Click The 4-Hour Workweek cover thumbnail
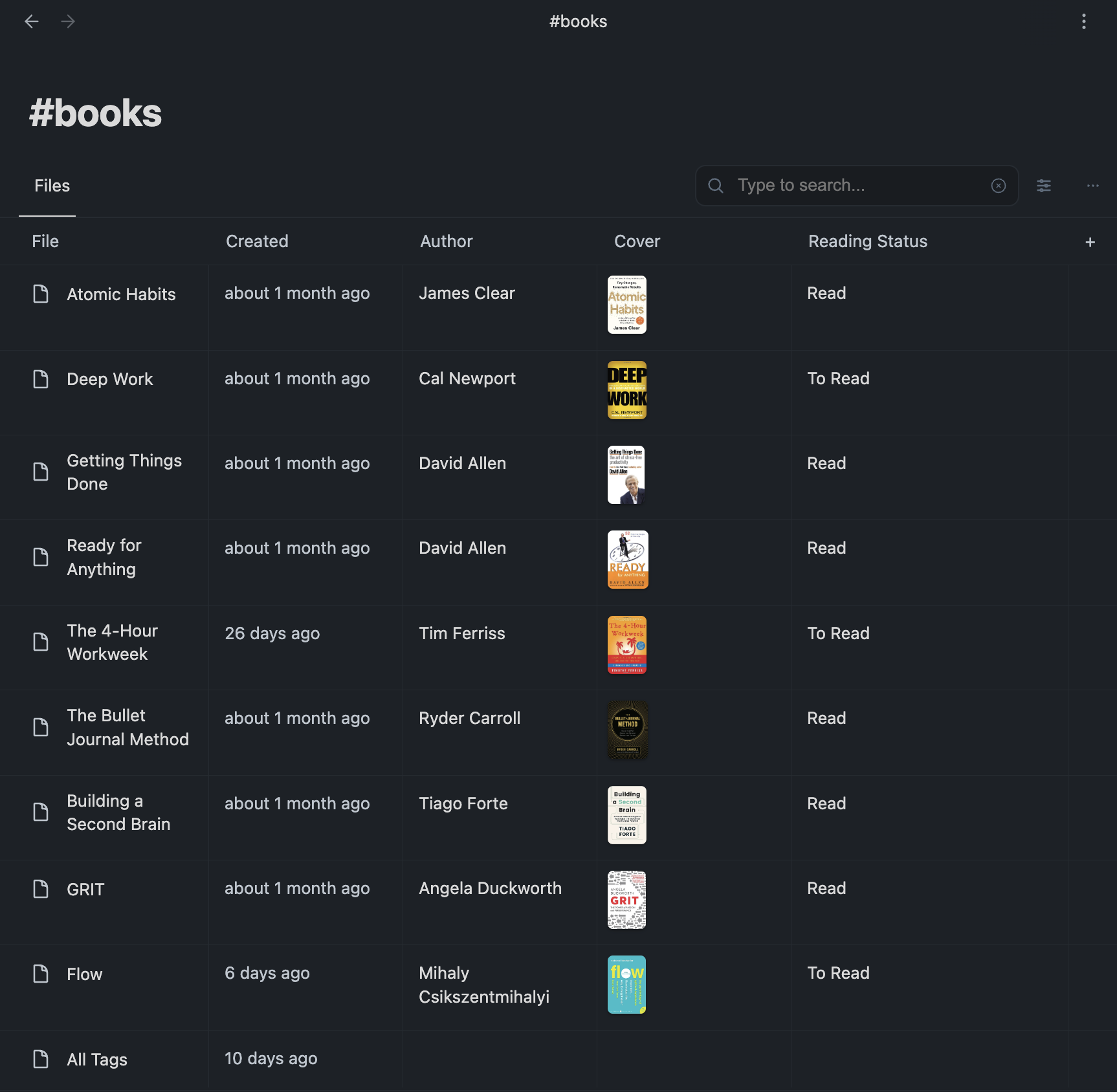Viewport: 1117px width, 1092px height. click(x=627, y=645)
